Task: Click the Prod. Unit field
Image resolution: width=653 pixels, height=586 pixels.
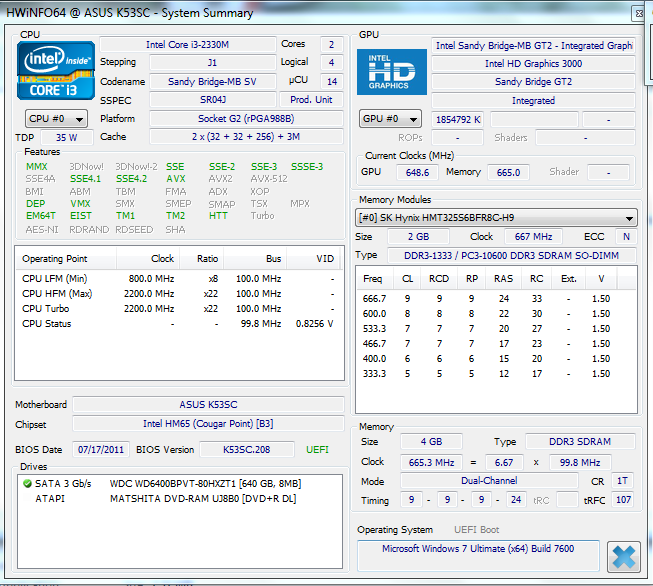Action: coord(311,100)
